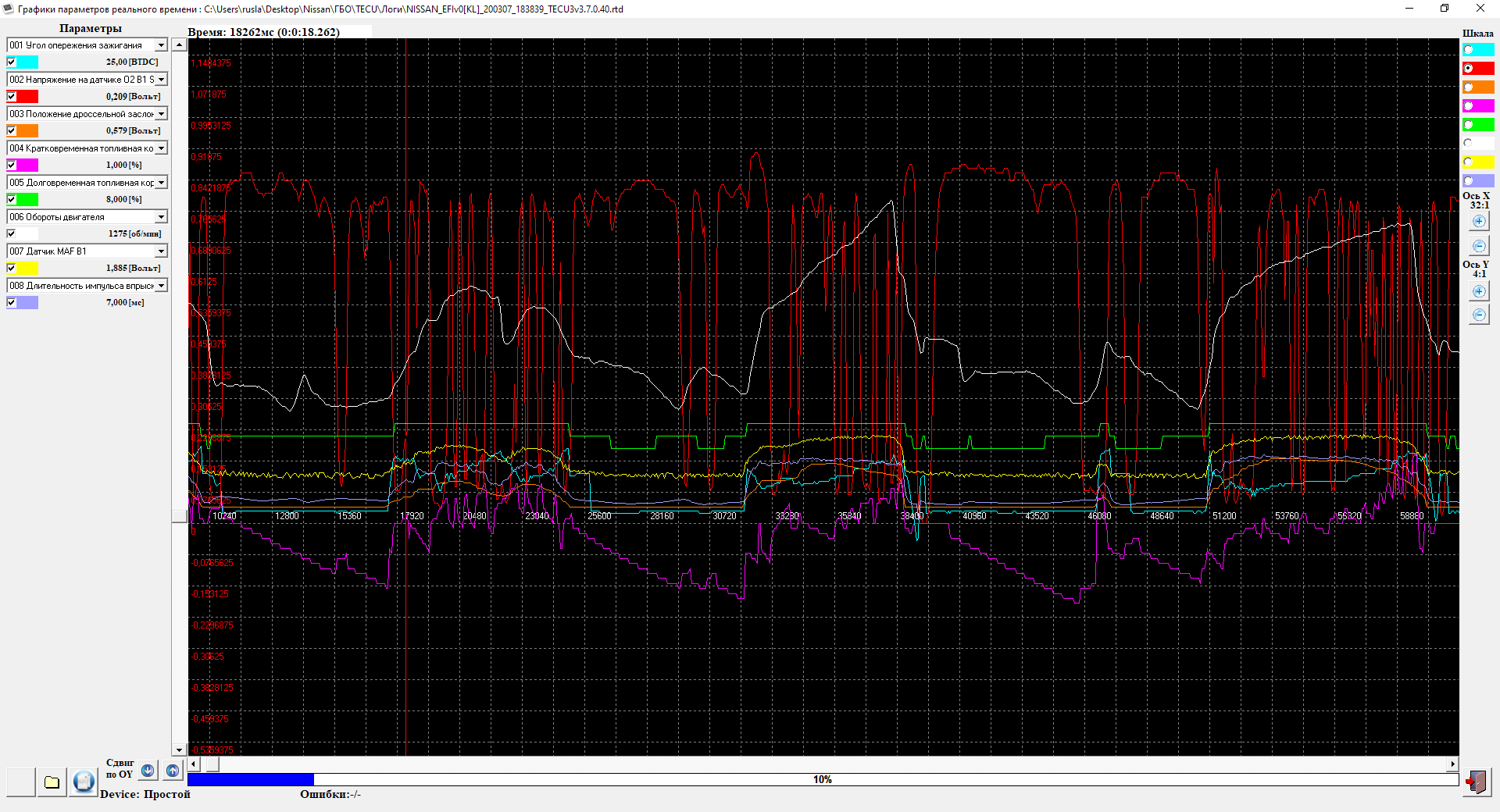
Task: Click the horizontal scrollbar right arrow
Action: pos(1452,764)
